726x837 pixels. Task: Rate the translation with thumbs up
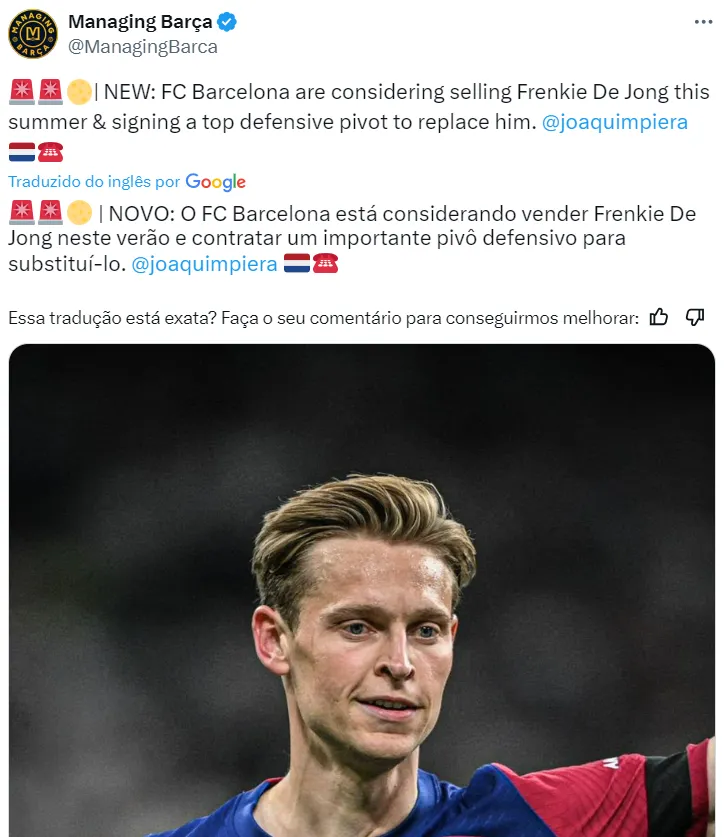coord(659,317)
